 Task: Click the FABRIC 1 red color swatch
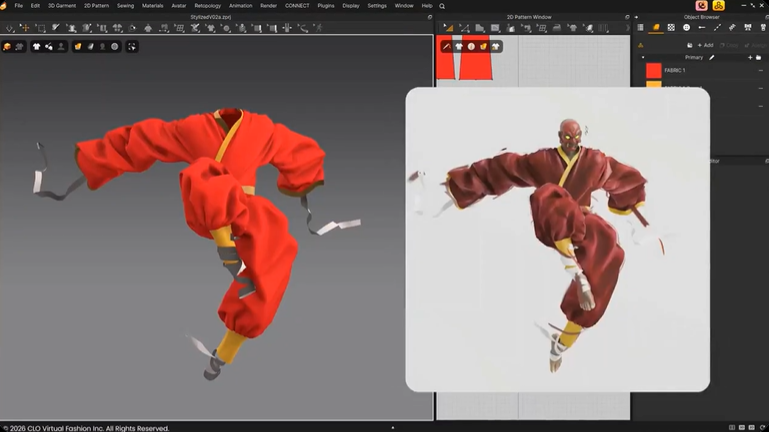[x=653, y=71]
